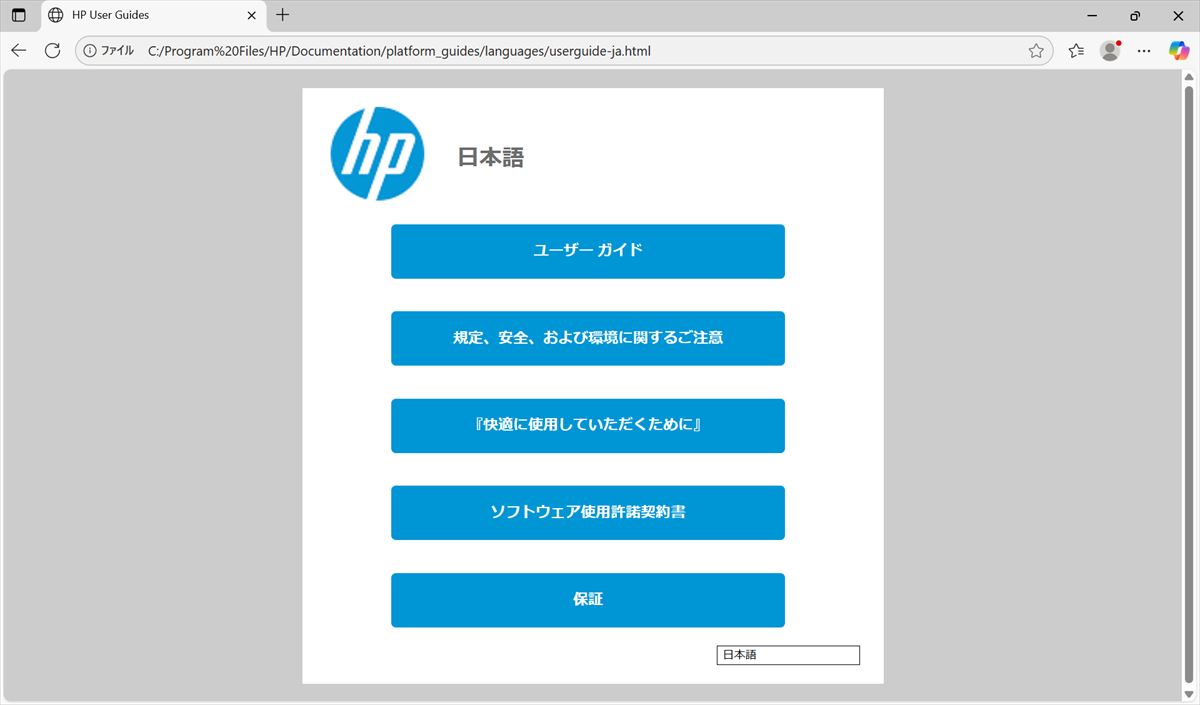Screen dimensions: 1200x705
Task: Expand the 日本語 language dropdown
Action: (788, 655)
